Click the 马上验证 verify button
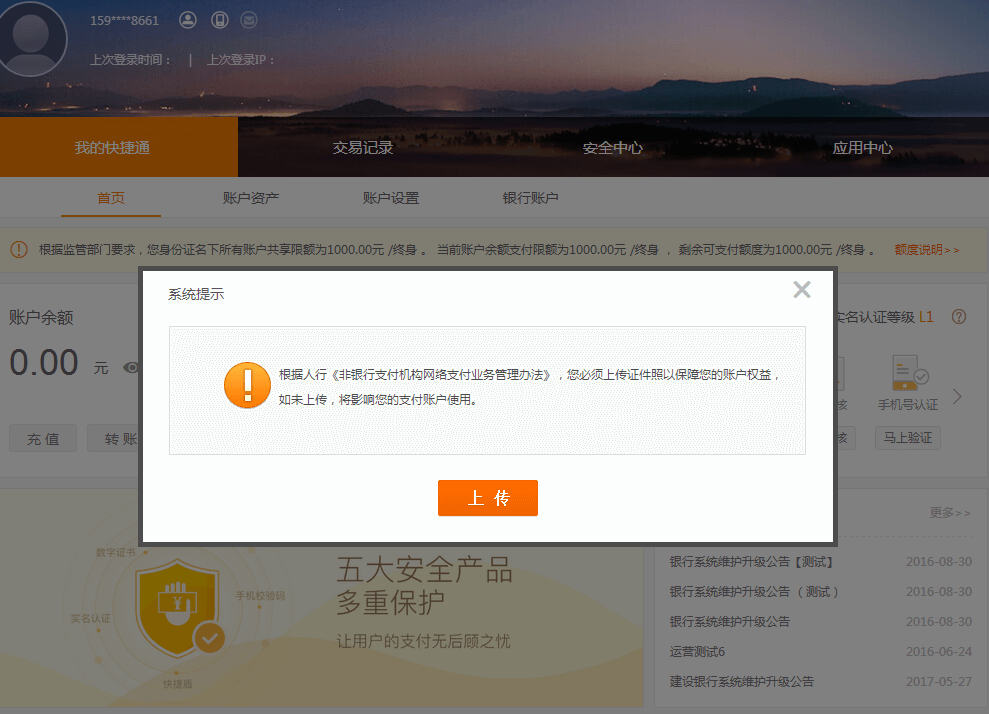Image resolution: width=989 pixels, height=714 pixels. 907,437
